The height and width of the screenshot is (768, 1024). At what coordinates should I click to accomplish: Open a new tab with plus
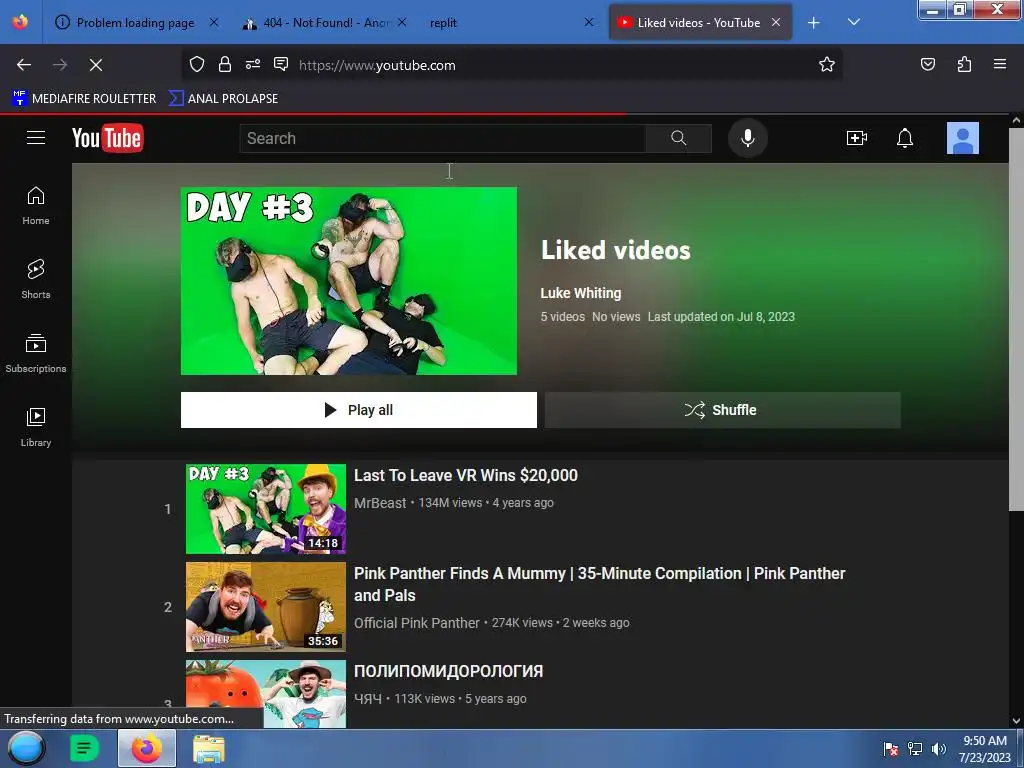pos(814,23)
